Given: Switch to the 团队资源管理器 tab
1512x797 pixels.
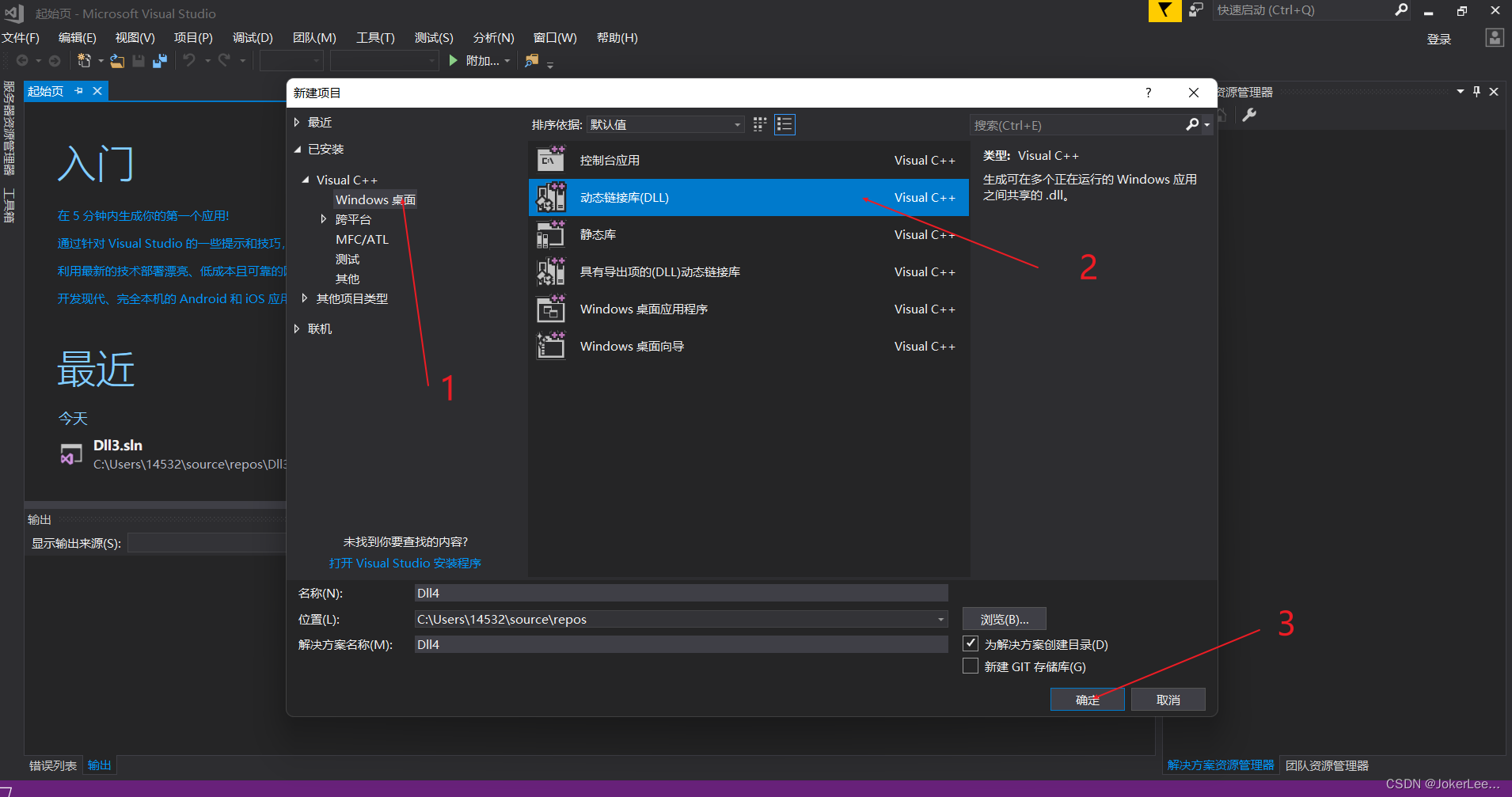Looking at the screenshot, I should point(1327,765).
